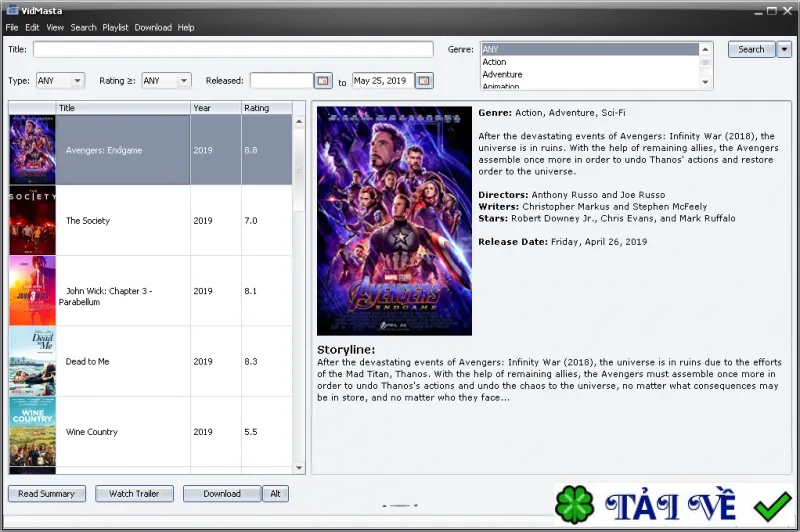Click the Released start date field
Viewport: 800px width, 532px height.
pos(281,81)
